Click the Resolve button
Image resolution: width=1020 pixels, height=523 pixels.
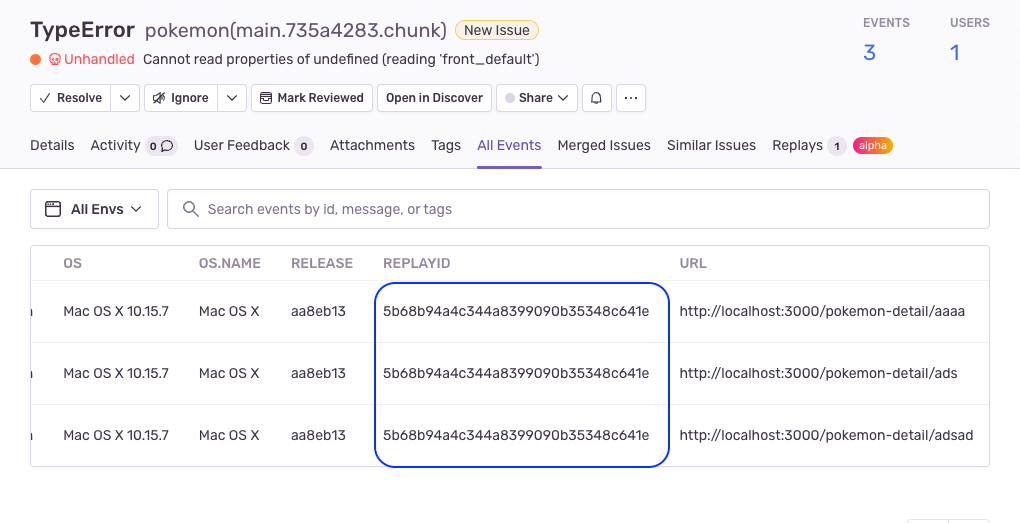(70, 98)
